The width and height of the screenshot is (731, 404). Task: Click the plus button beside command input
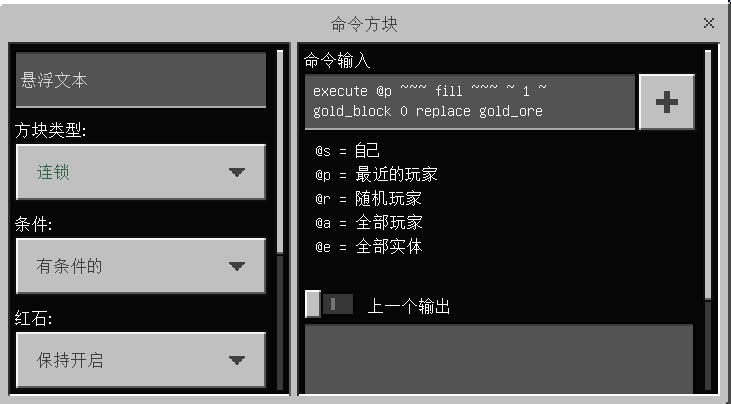(667, 102)
